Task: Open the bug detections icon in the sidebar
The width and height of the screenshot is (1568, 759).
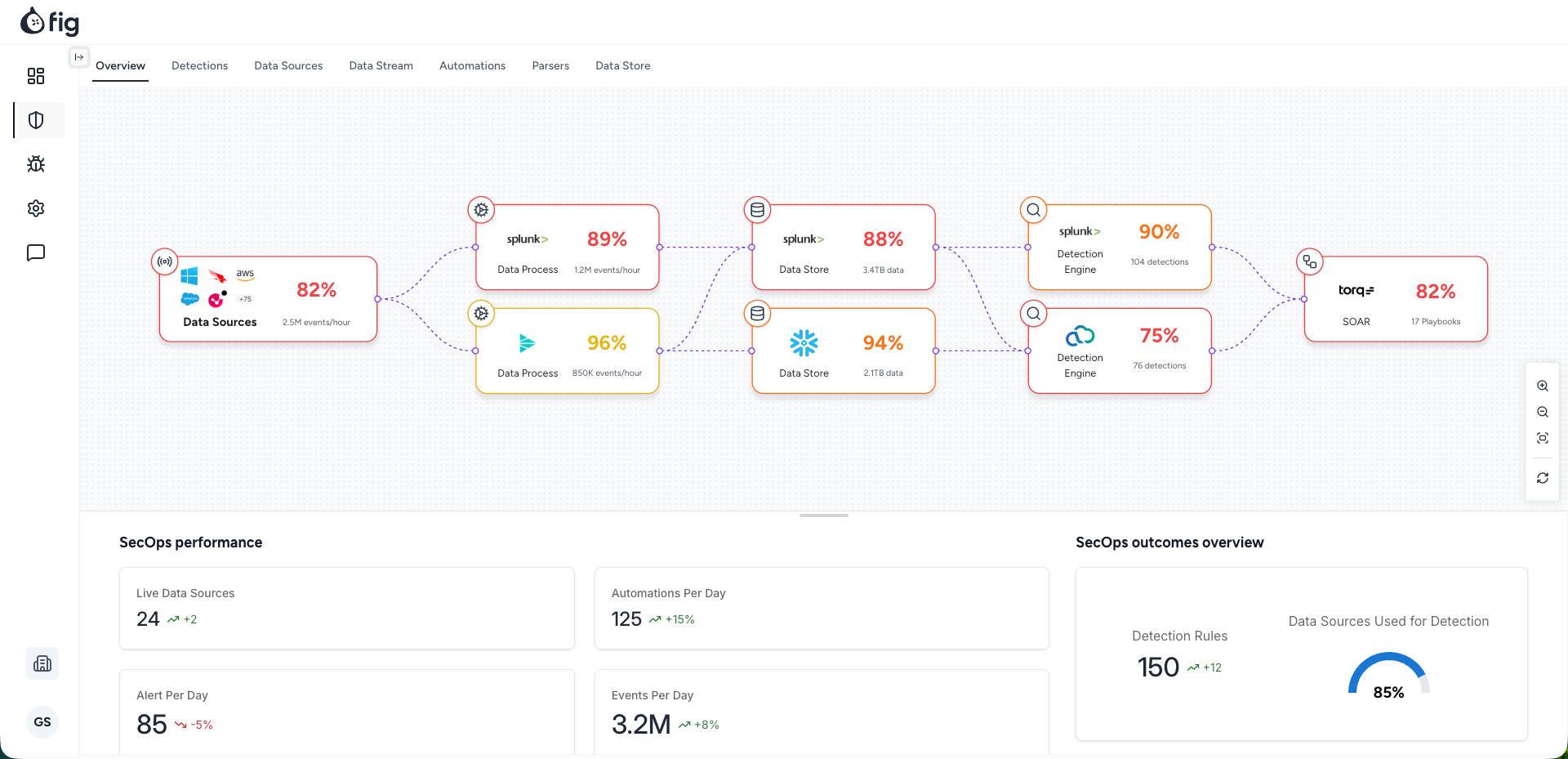Action: (x=35, y=164)
